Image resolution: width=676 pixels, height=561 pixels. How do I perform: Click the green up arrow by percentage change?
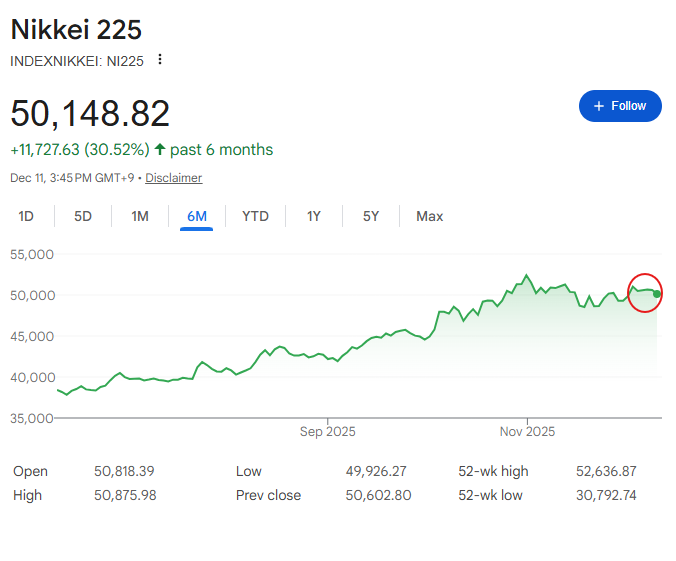(x=160, y=150)
